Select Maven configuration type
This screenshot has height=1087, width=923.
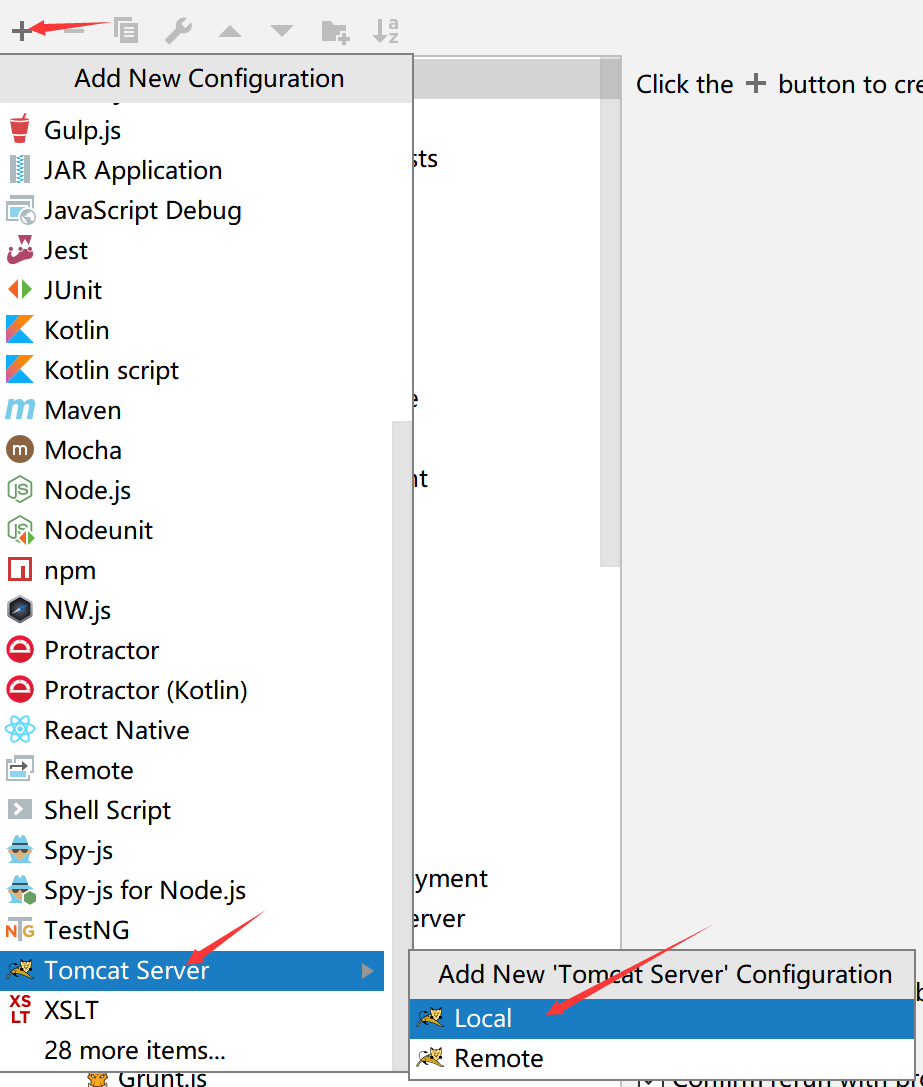coord(191,410)
